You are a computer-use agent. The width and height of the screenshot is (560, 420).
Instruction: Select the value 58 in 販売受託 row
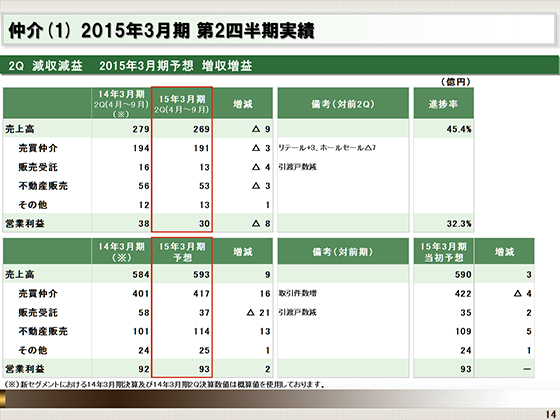point(144,312)
